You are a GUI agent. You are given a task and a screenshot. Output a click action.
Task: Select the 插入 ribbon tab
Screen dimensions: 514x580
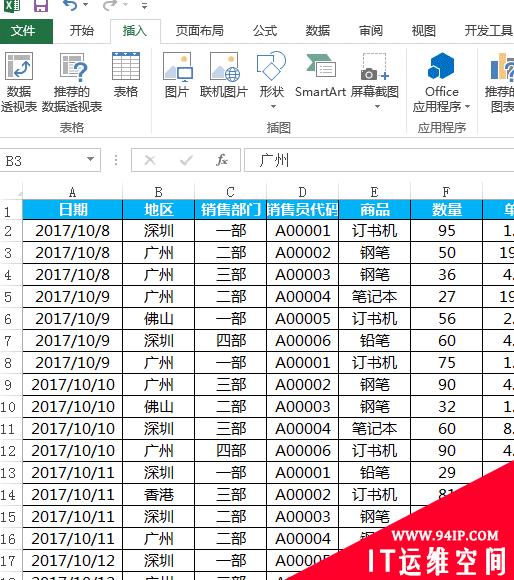click(135, 31)
